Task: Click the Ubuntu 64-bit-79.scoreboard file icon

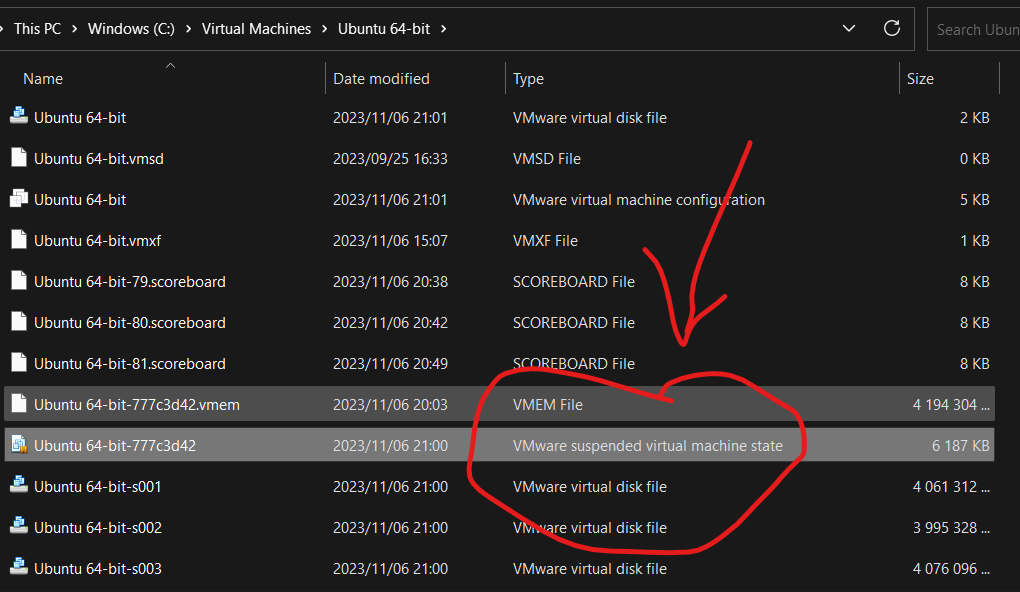Action: (x=18, y=281)
